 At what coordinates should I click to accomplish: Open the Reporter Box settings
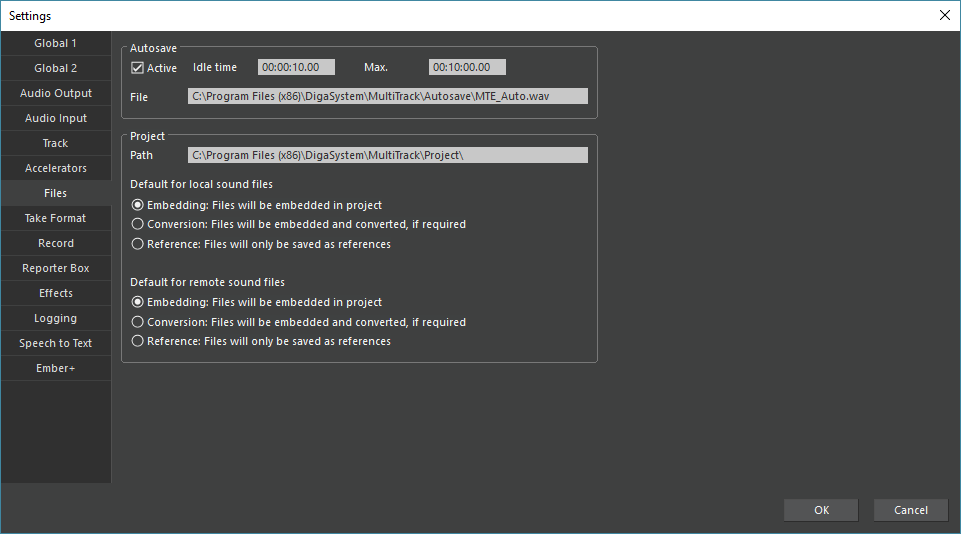click(x=55, y=268)
